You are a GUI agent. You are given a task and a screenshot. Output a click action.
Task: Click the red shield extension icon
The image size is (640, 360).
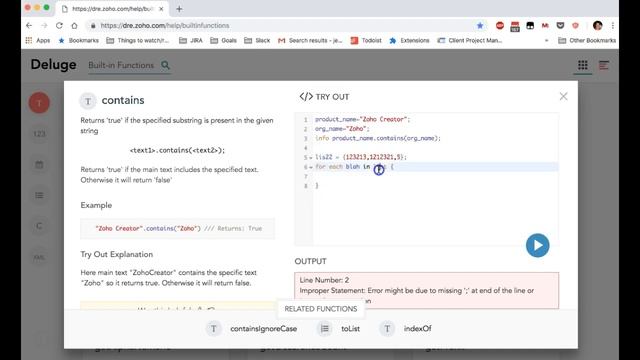point(575,25)
